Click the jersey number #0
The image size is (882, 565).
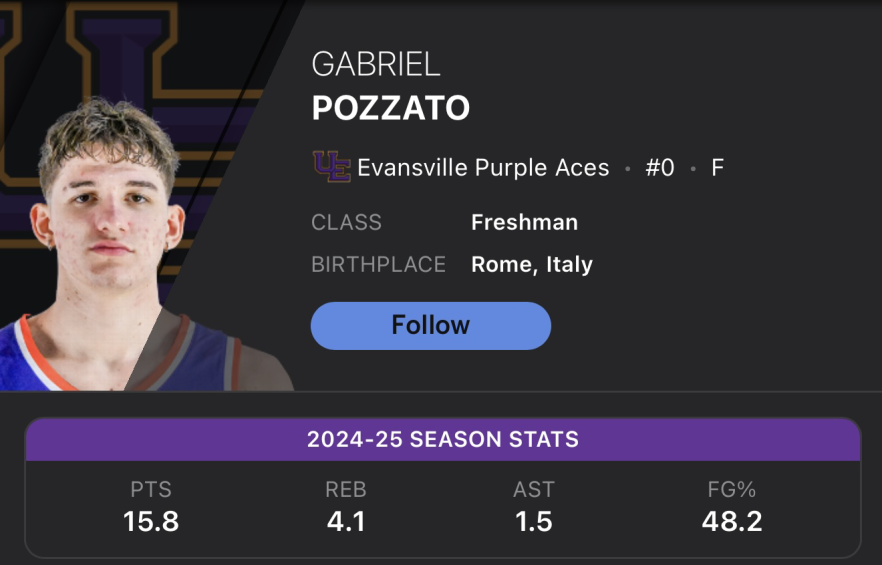tap(660, 168)
